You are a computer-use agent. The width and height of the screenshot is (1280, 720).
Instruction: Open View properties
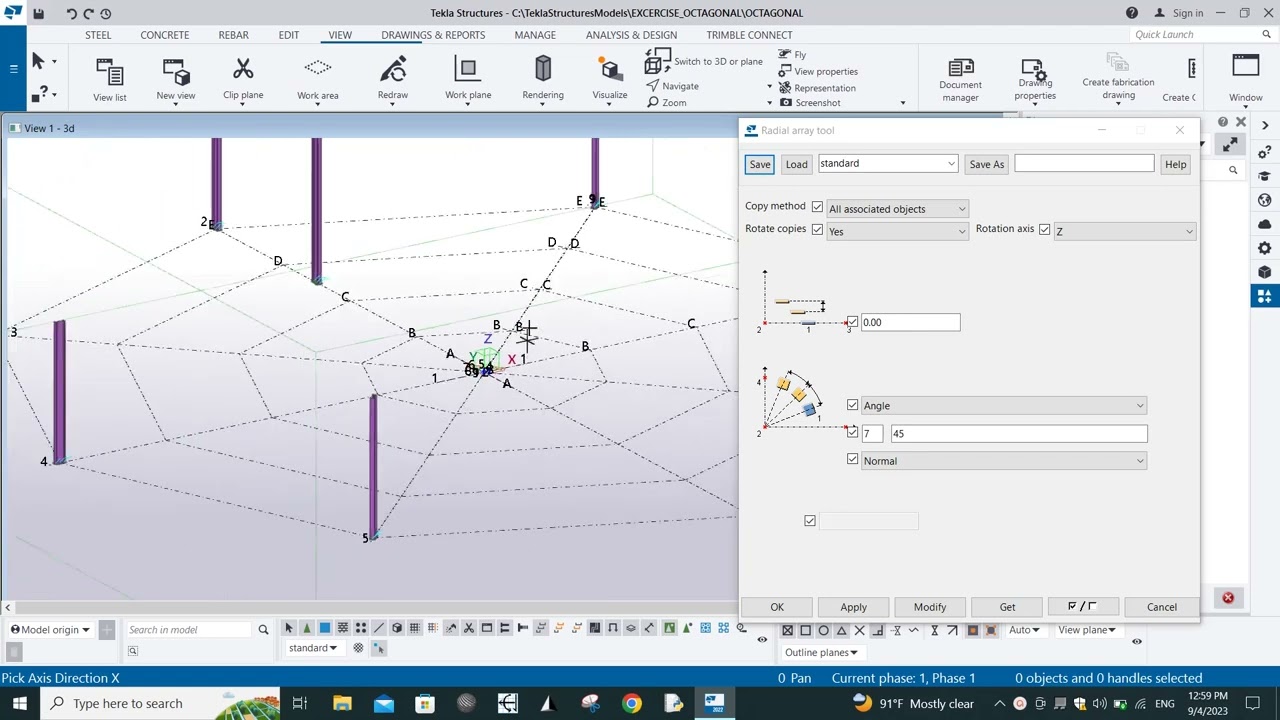point(818,71)
